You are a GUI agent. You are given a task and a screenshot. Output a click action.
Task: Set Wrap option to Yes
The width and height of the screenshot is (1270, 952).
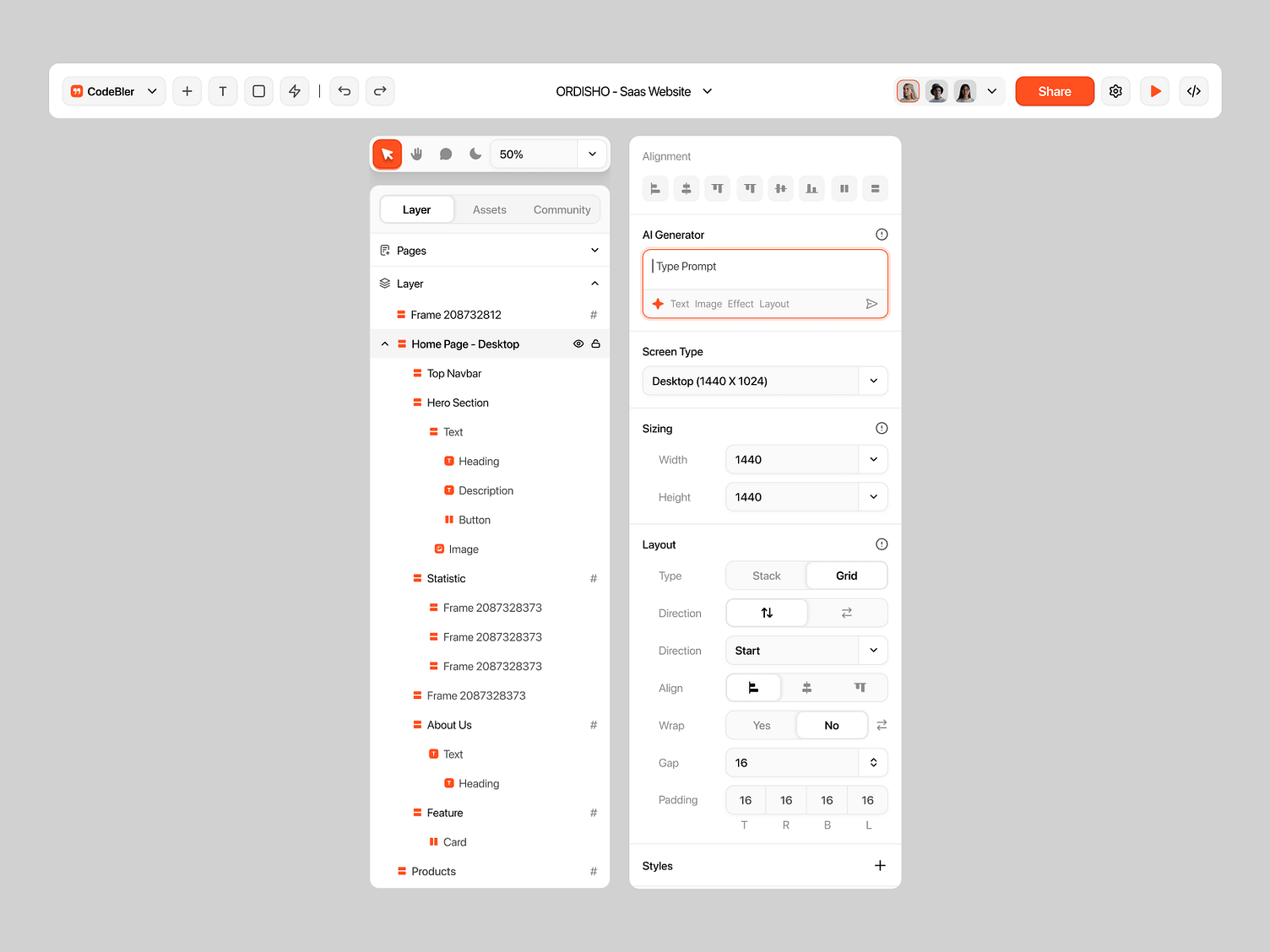click(x=761, y=726)
